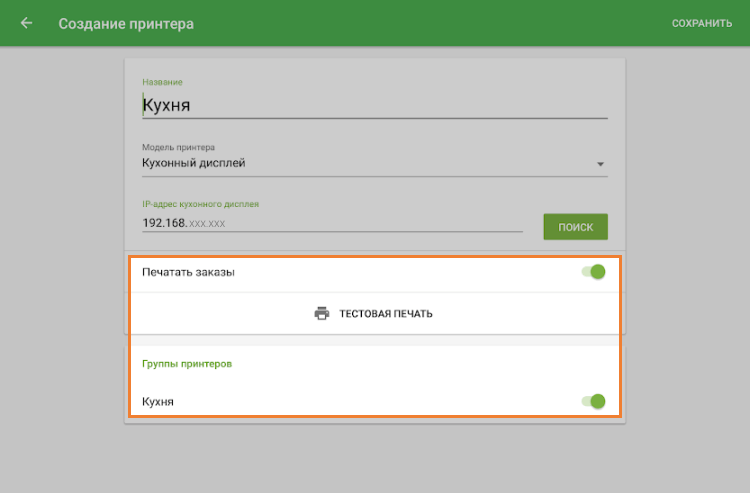Screen dimensions: 750x493
Task: Disable the Печатать заказы switch
Action: pos(594,272)
